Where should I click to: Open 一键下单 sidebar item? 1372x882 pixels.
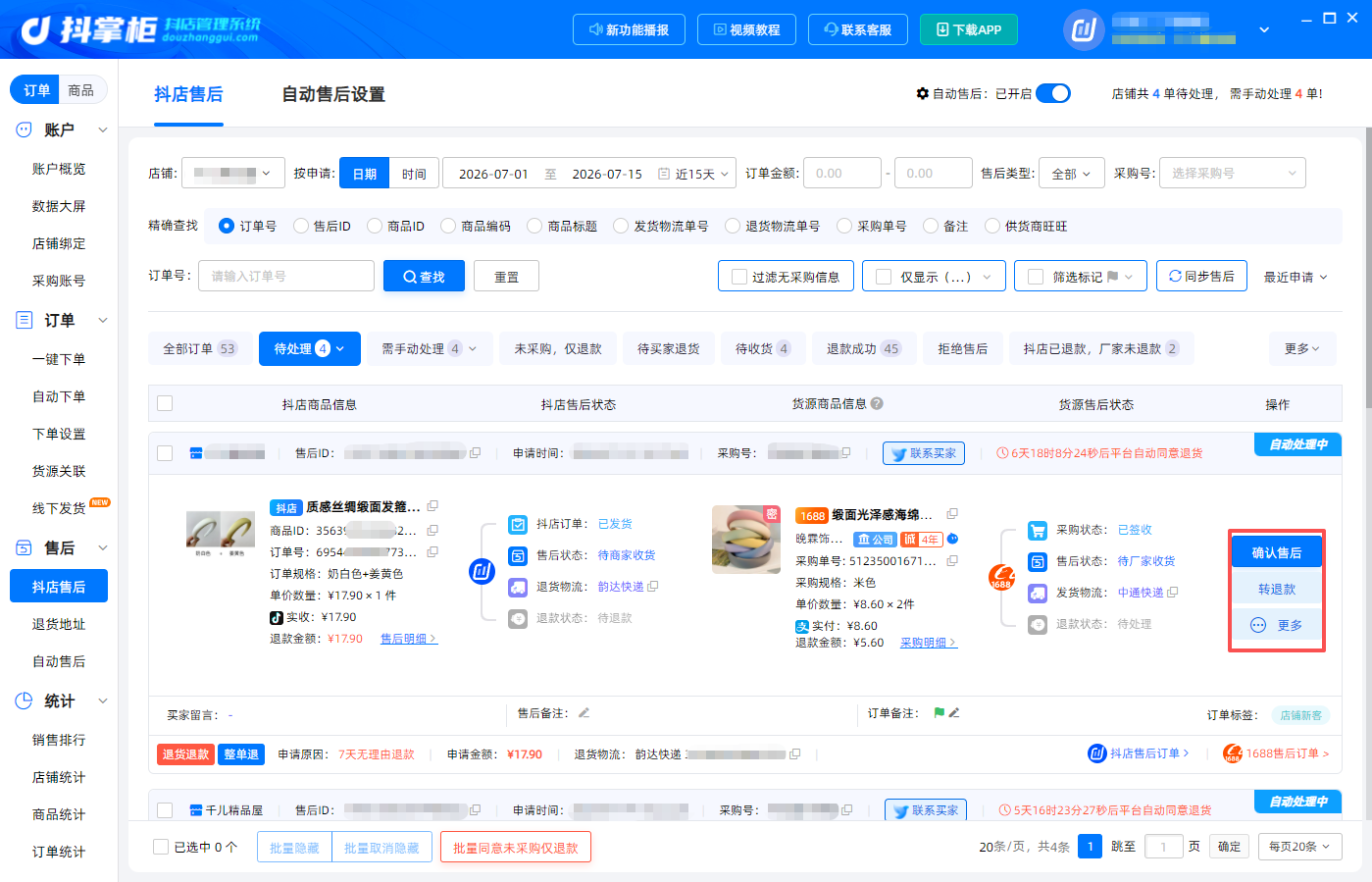point(59,359)
